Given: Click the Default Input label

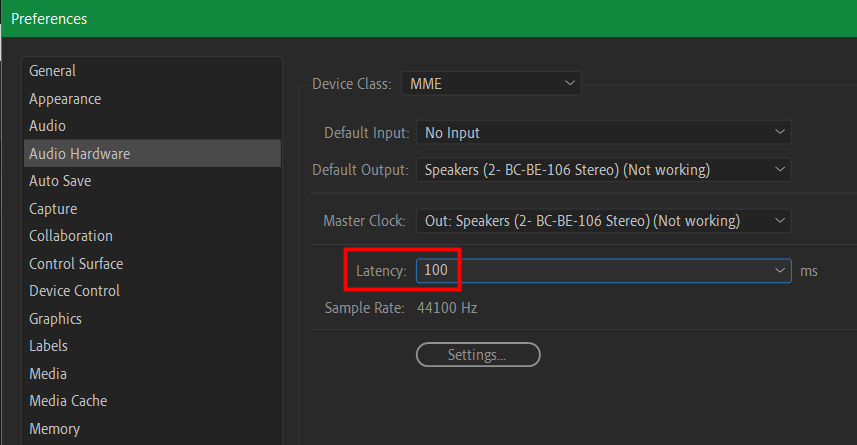Looking at the screenshot, I should (367, 133).
